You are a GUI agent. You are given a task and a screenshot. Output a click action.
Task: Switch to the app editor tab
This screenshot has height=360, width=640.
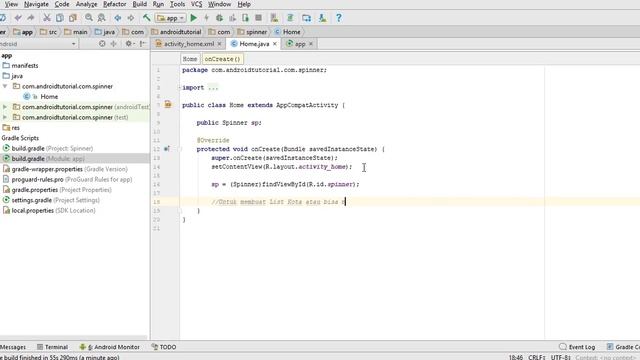click(x=300, y=44)
